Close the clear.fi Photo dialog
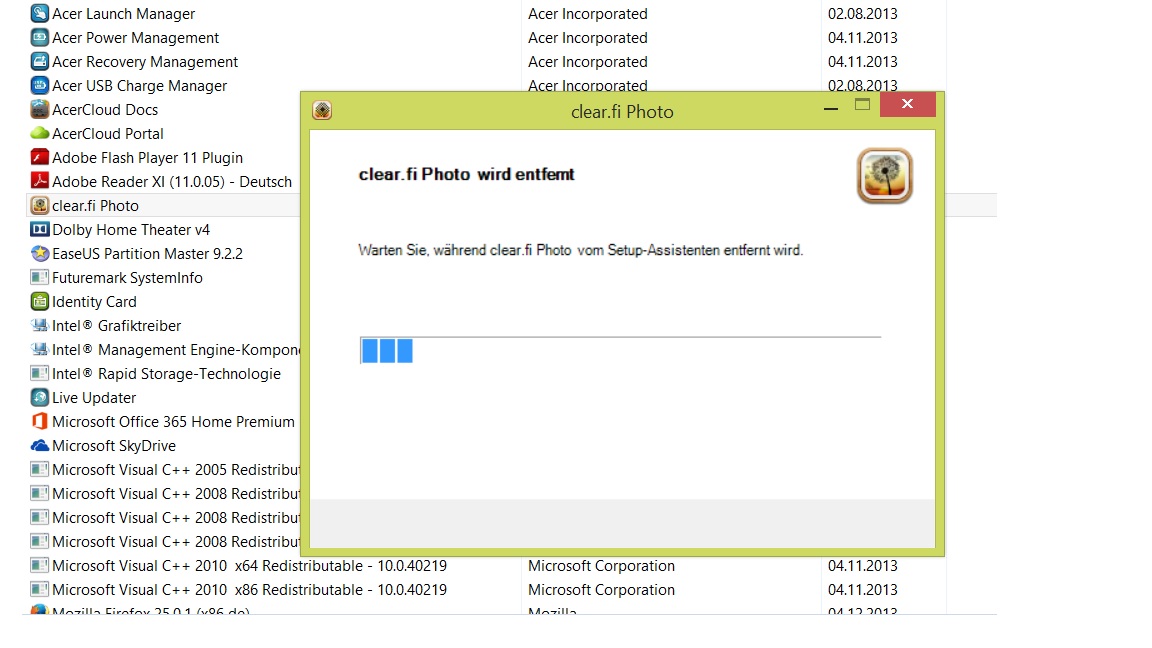Image resolution: width=1152 pixels, height=648 pixels. [907, 104]
